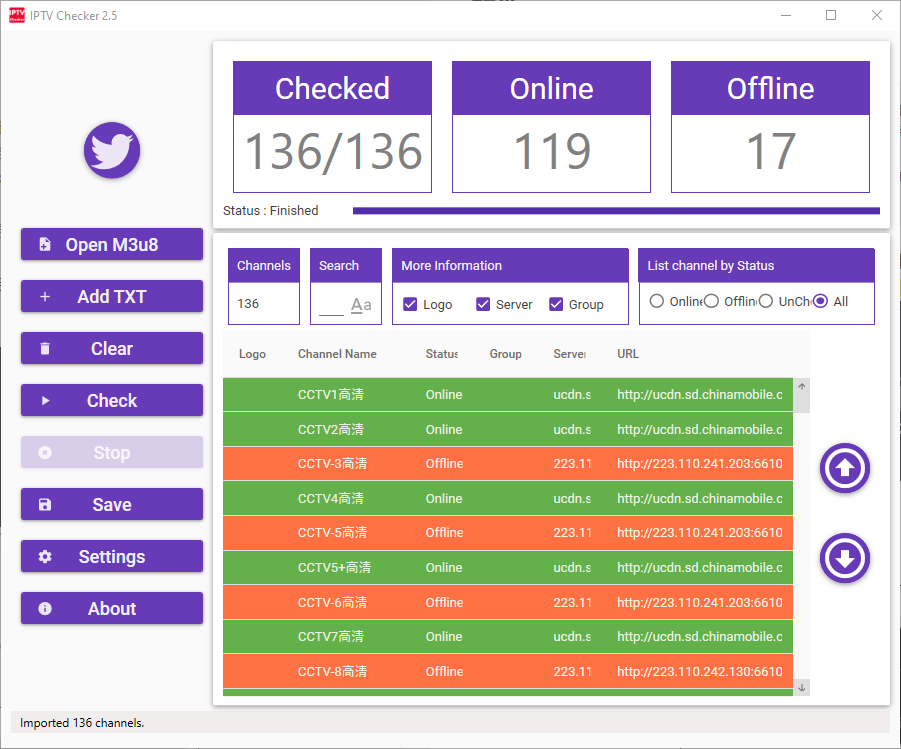Viewport: 901px width, 749px height.
Task: Select the CCTV2高清 channel row
Action: pos(508,429)
